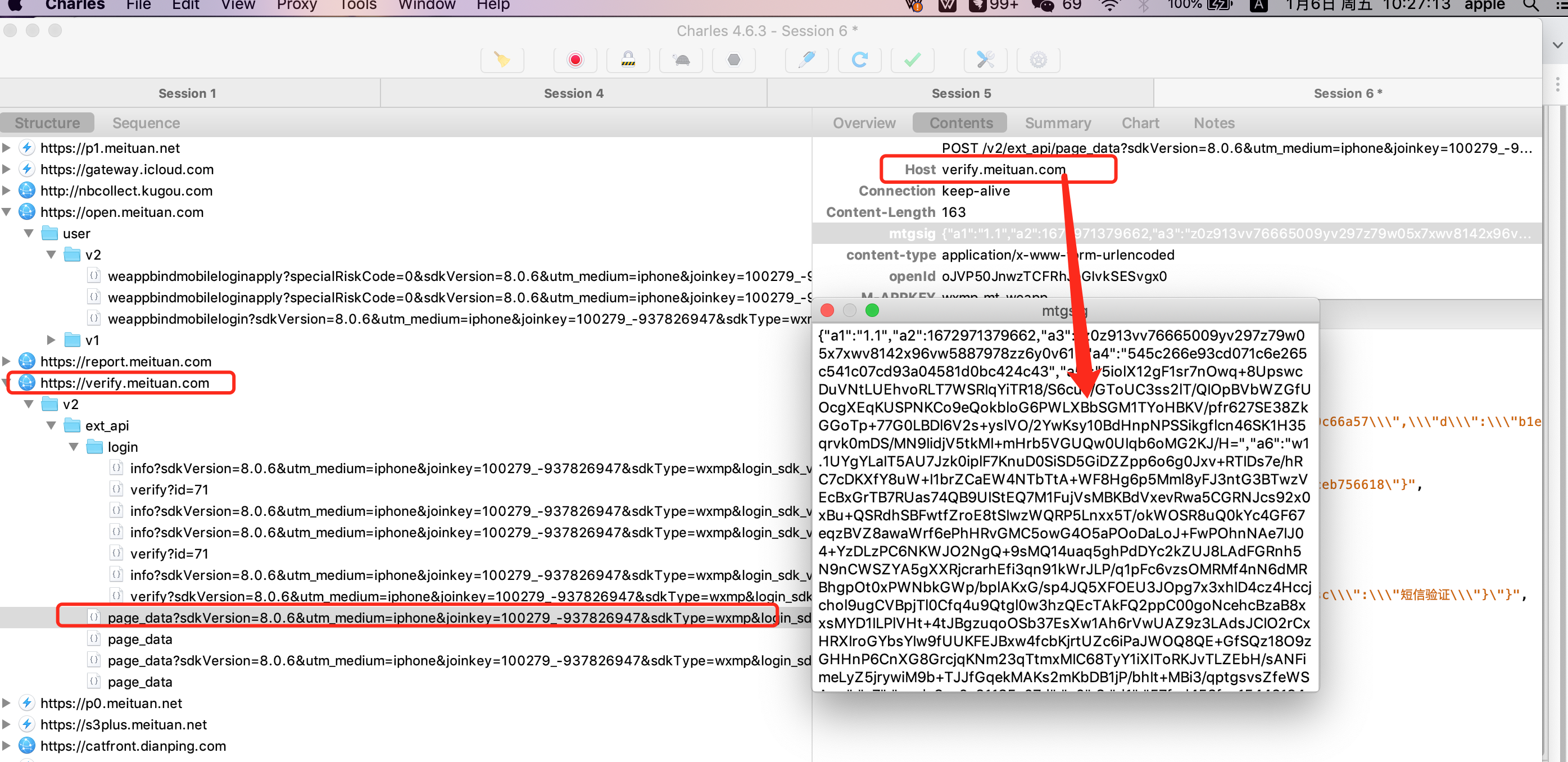Viewport: 1568px width, 762px height.
Task: Toggle the red Record button
Action: coord(575,60)
